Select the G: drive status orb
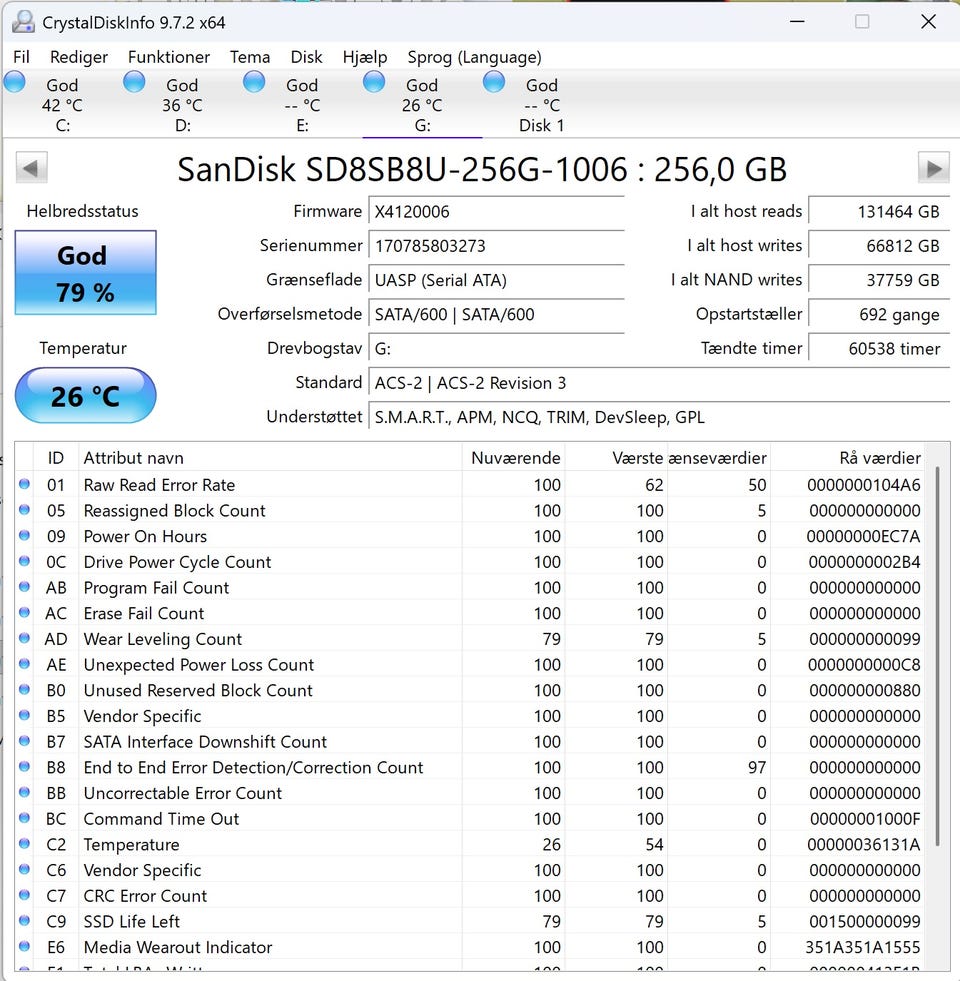This screenshot has width=960, height=981. point(374,82)
